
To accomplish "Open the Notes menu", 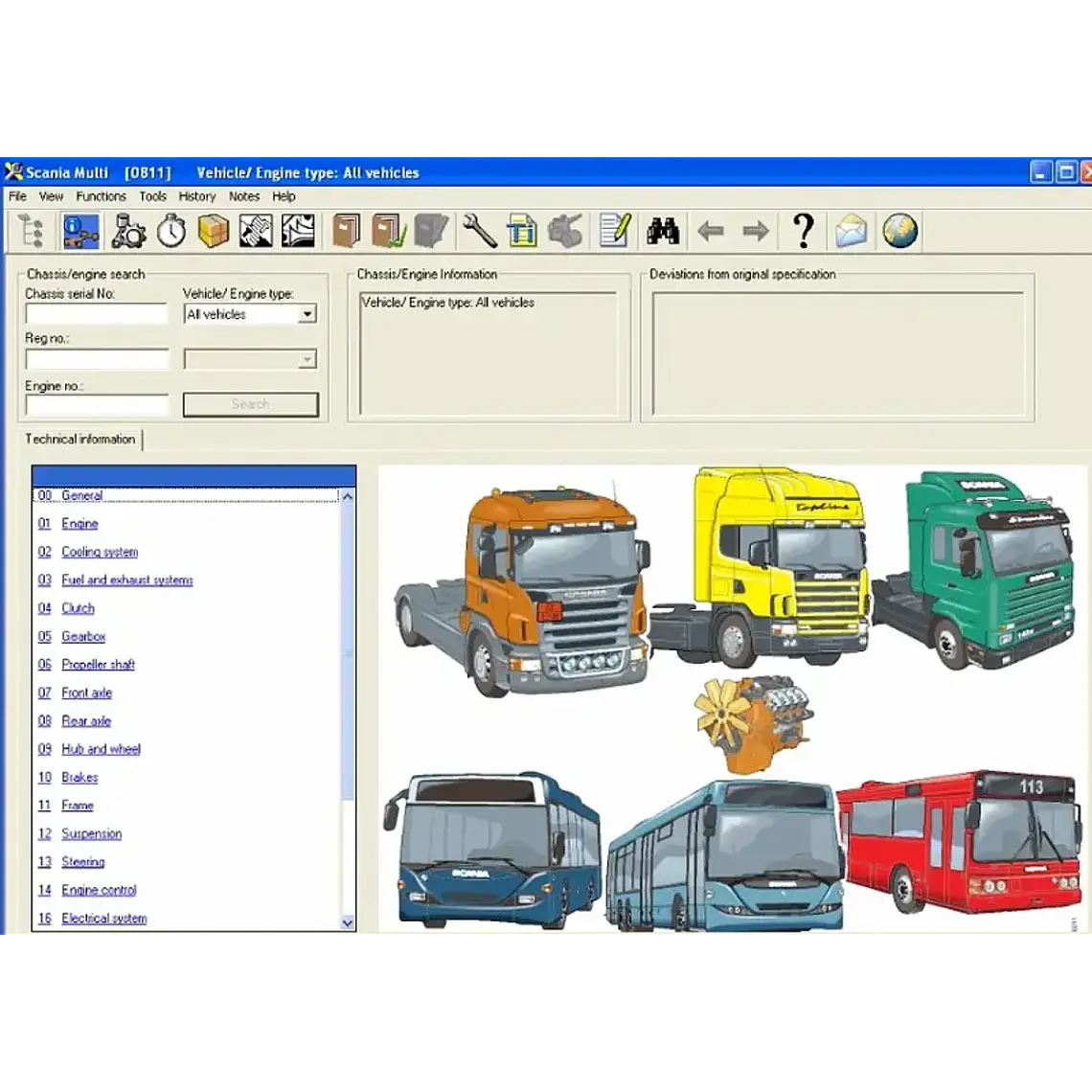I will (243, 196).
